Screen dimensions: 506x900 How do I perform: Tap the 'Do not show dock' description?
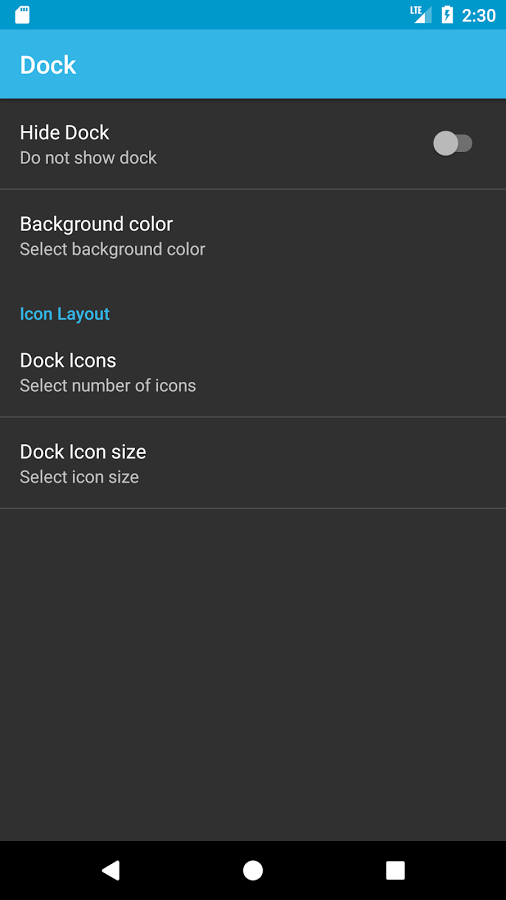[x=88, y=158]
